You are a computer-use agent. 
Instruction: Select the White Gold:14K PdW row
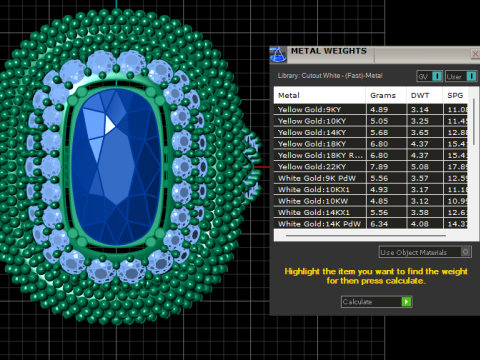click(x=370, y=224)
